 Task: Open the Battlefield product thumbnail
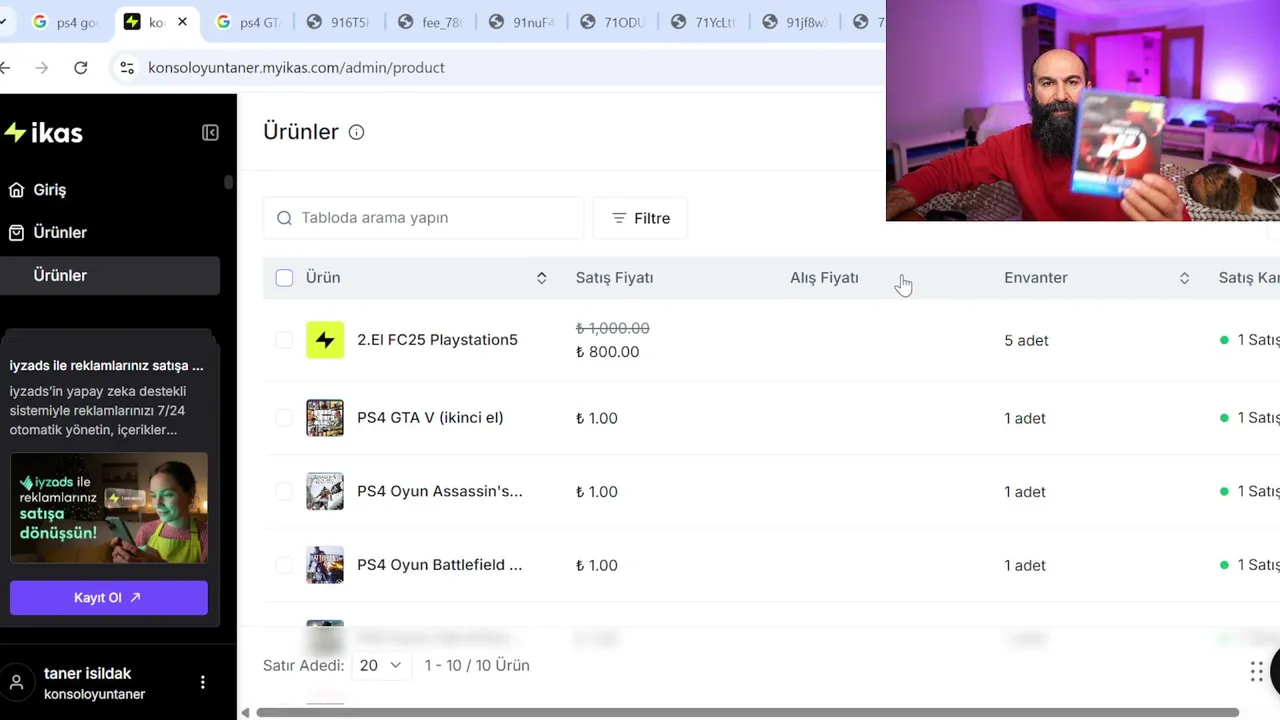coord(325,565)
